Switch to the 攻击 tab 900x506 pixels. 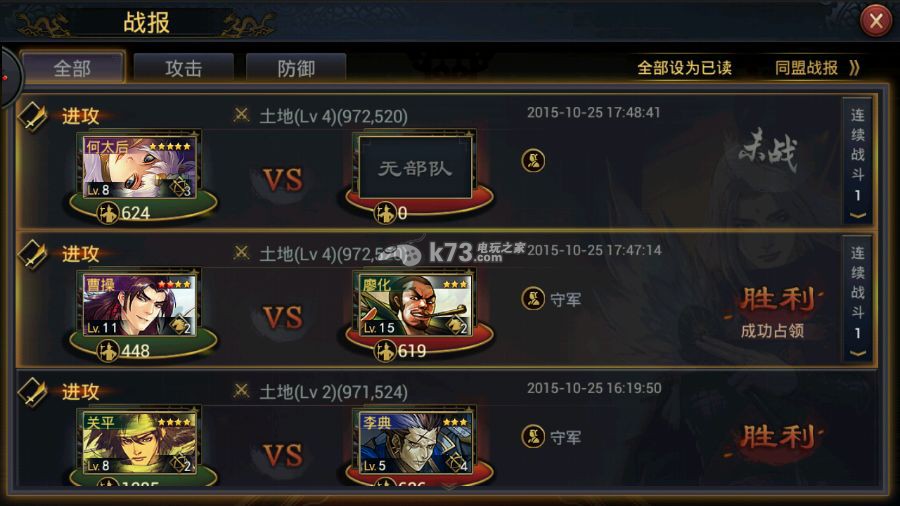[x=184, y=68]
